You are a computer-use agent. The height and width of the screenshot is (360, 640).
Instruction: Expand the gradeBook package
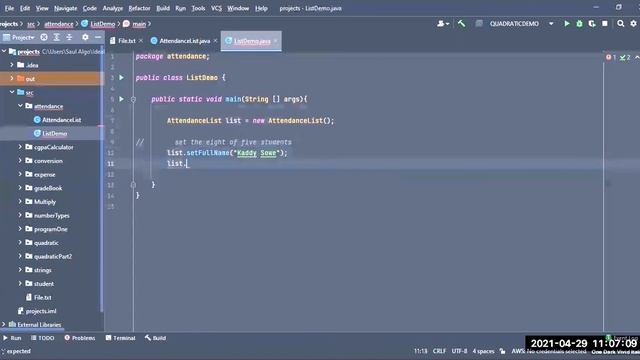(x=20, y=188)
